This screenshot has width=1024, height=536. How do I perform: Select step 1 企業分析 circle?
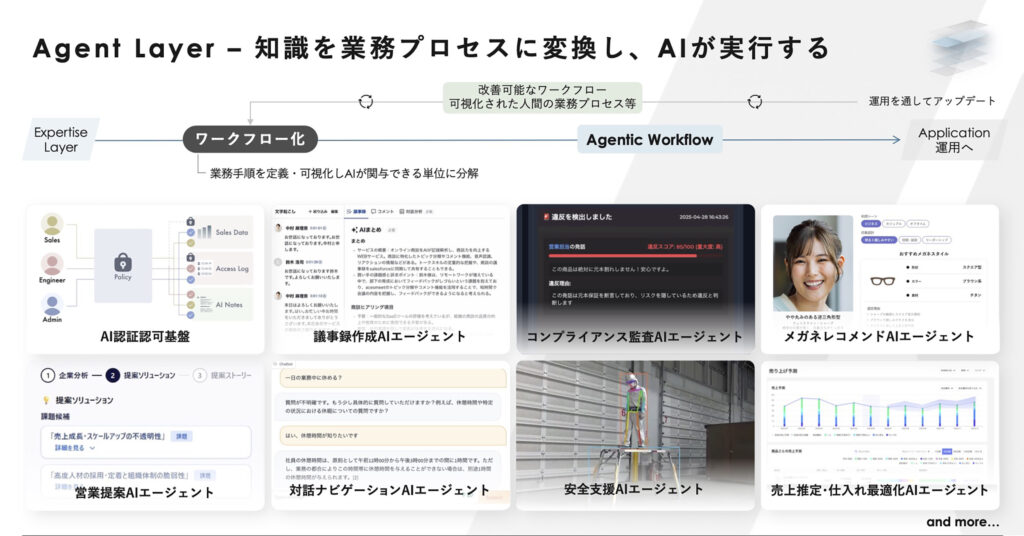[47, 376]
